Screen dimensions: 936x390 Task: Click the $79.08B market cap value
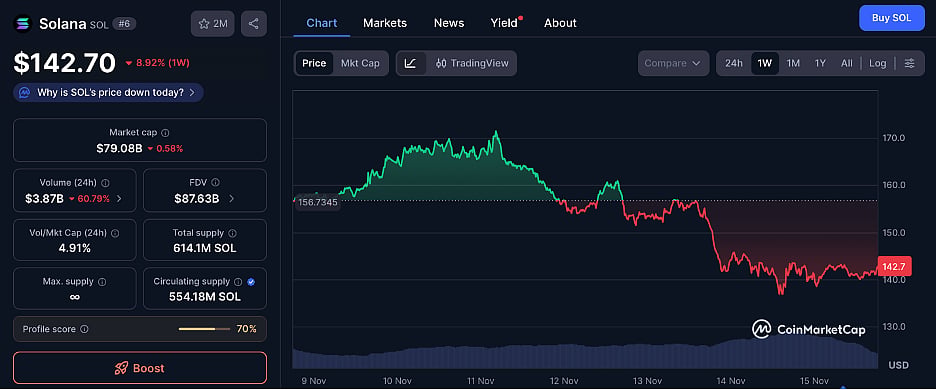[119, 148]
